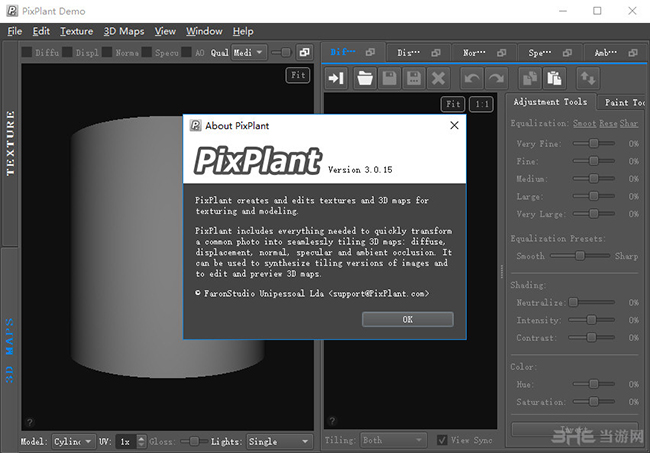This screenshot has width=650, height=453.
Task: Switch to the Normal map tab
Action: tap(485, 53)
